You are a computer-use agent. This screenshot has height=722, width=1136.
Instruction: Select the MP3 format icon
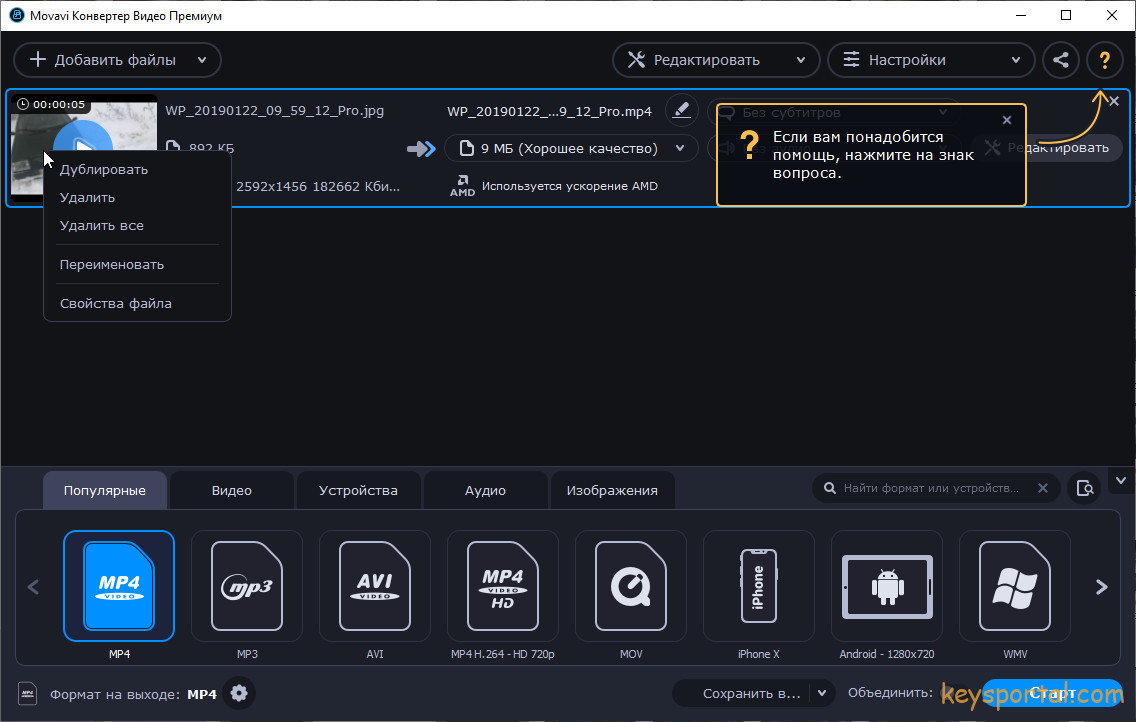pos(247,586)
